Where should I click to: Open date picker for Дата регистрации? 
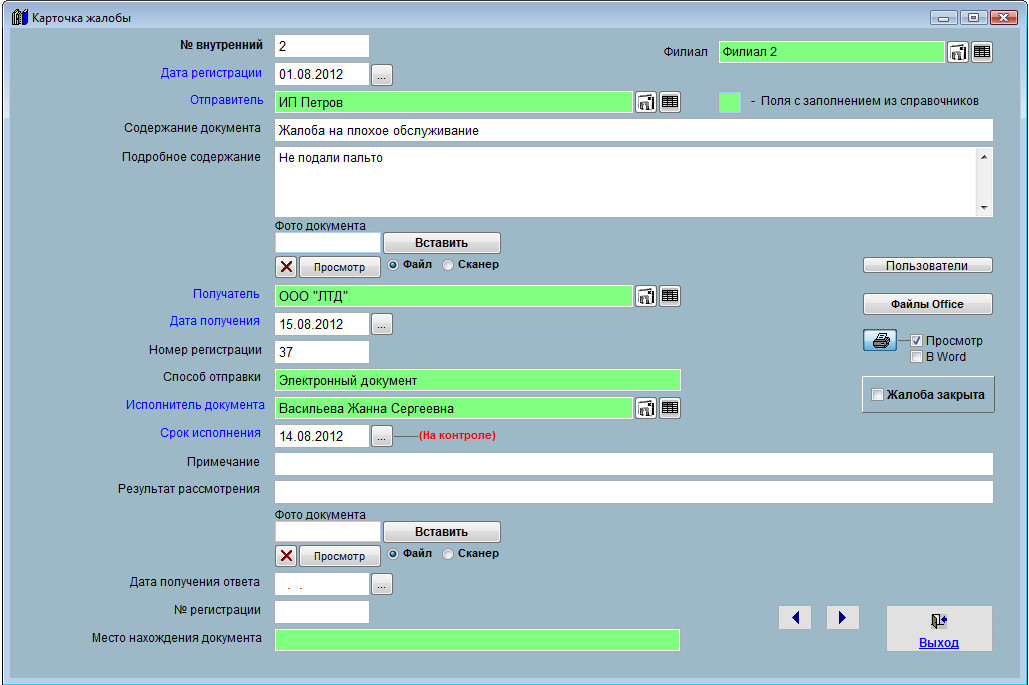(x=382, y=75)
